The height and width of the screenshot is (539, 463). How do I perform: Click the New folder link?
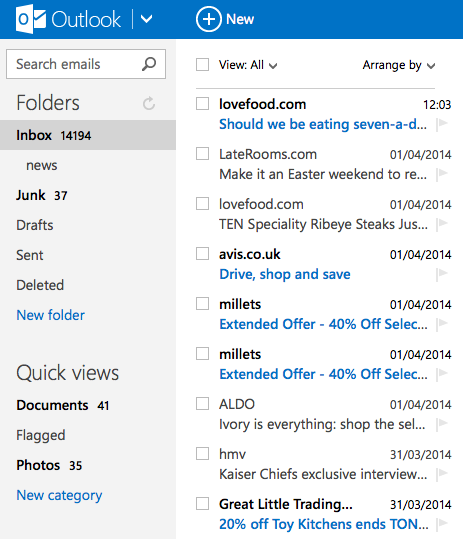tap(51, 315)
